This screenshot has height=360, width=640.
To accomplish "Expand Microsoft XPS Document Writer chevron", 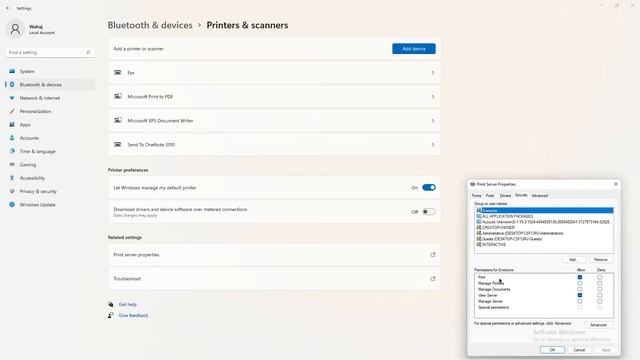I will click(x=433, y=121).
